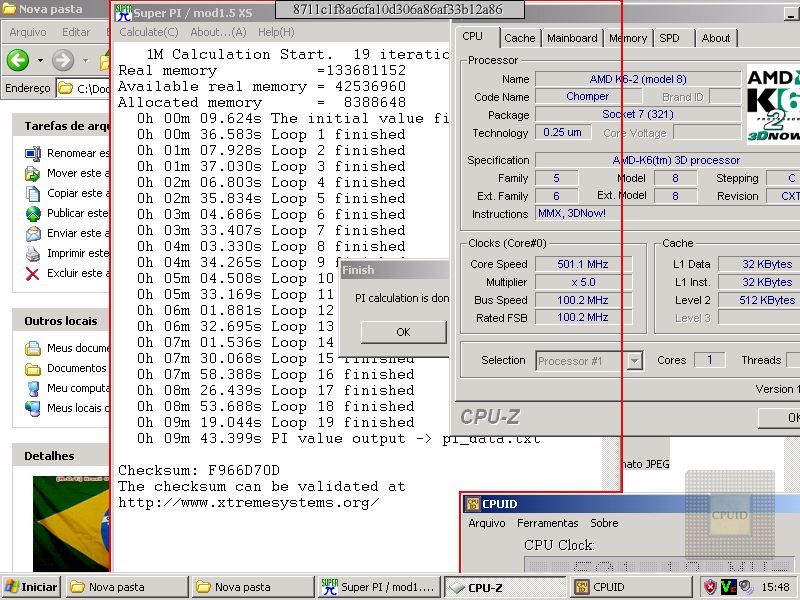This screenshot has width=800, height=600.
Task: Switch to first Nova pasta taskbar button
Action: 127,587
